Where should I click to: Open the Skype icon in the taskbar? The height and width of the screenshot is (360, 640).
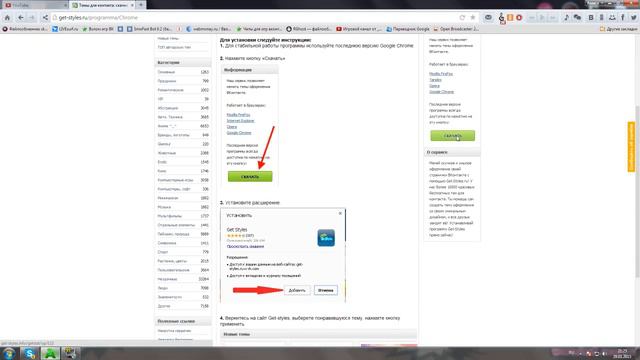pyautogui.click(x=29, y=353)
